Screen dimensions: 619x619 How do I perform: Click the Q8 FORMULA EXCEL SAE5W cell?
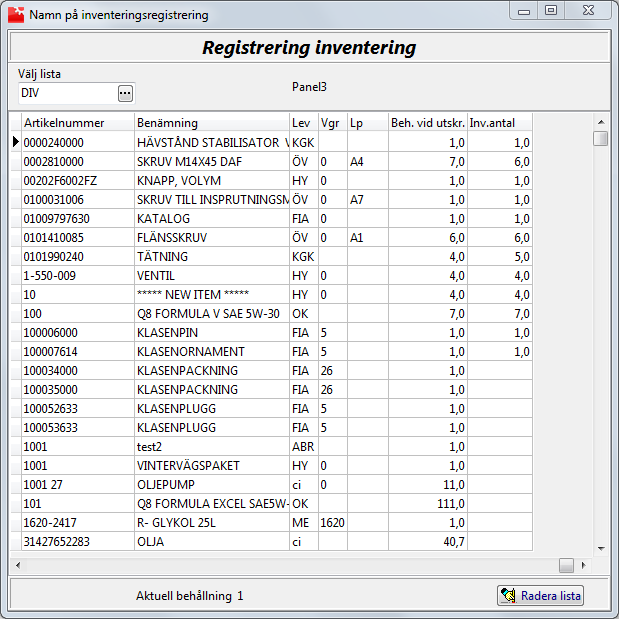click(212, 503)
